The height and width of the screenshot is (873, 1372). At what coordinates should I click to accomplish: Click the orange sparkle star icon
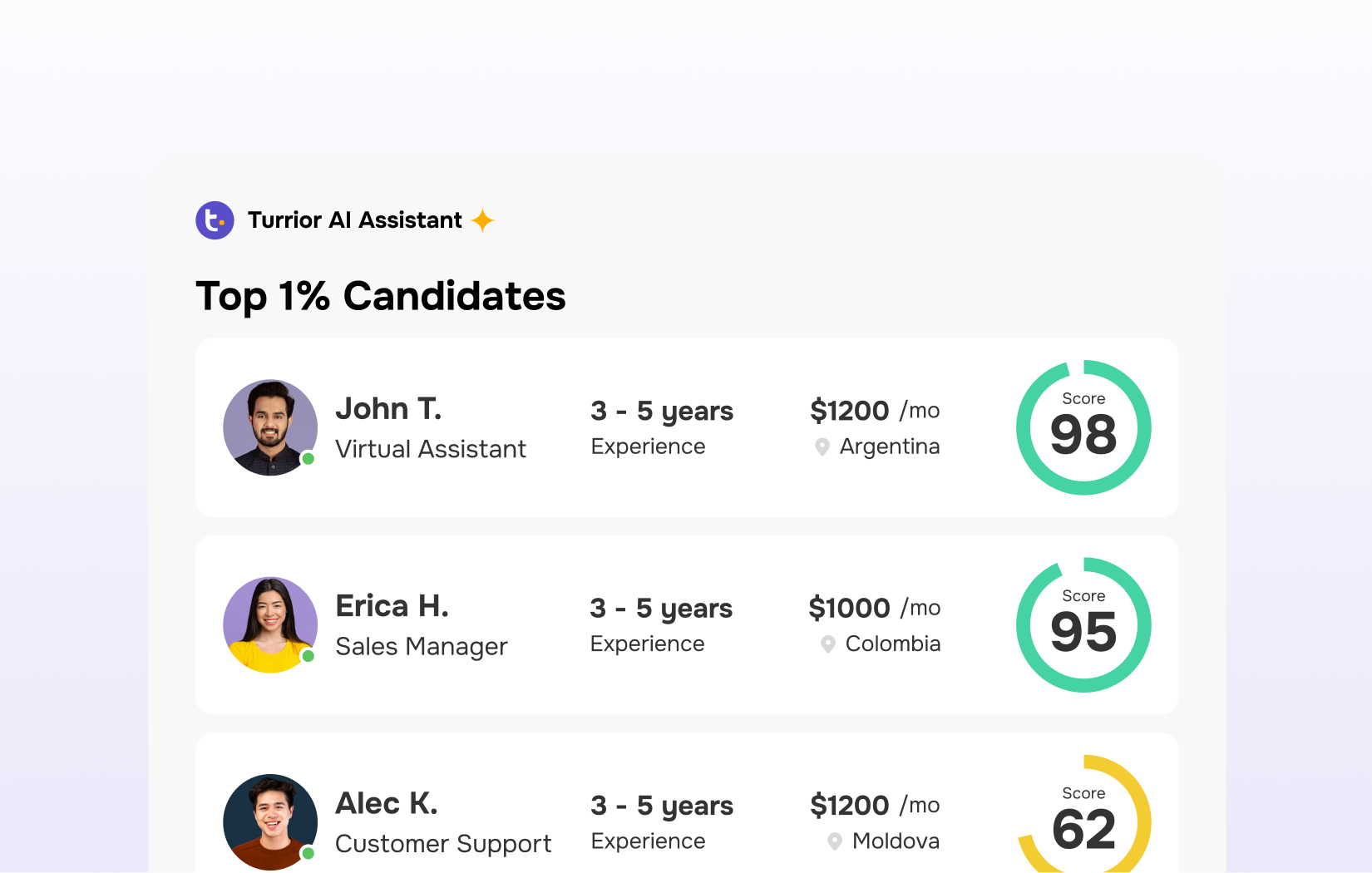point(482,220)
